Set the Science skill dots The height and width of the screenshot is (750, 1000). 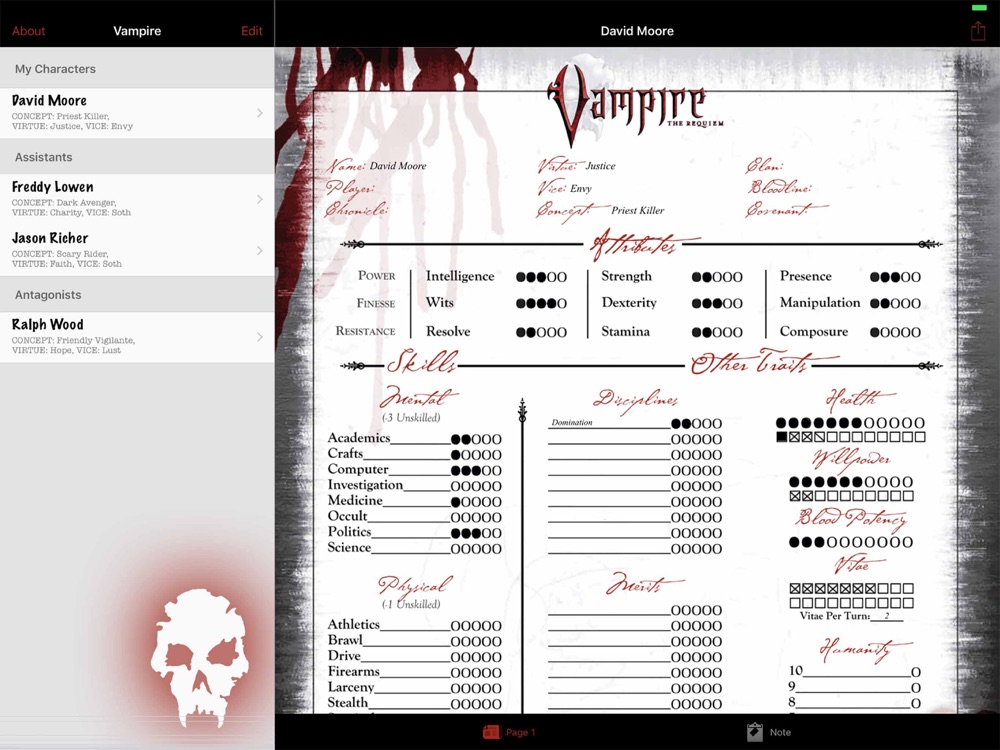476,548
